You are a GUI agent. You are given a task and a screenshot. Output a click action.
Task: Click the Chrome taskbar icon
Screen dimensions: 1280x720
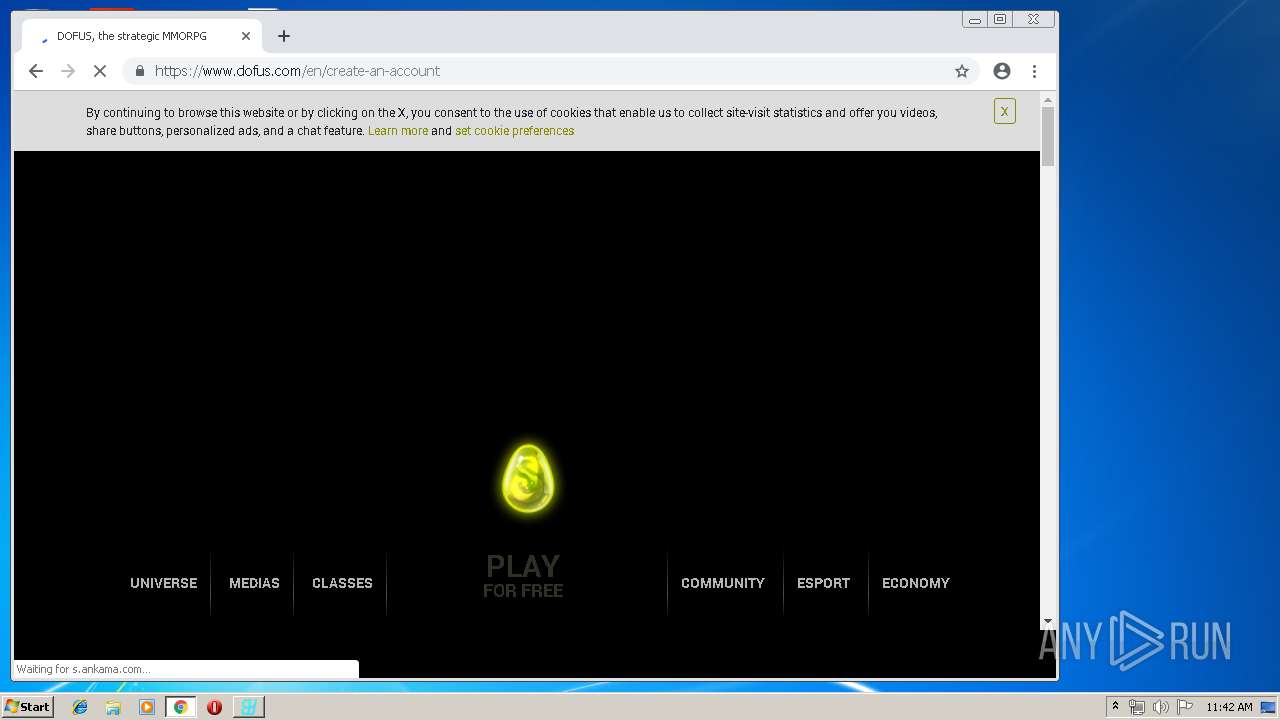pos(181,707)
